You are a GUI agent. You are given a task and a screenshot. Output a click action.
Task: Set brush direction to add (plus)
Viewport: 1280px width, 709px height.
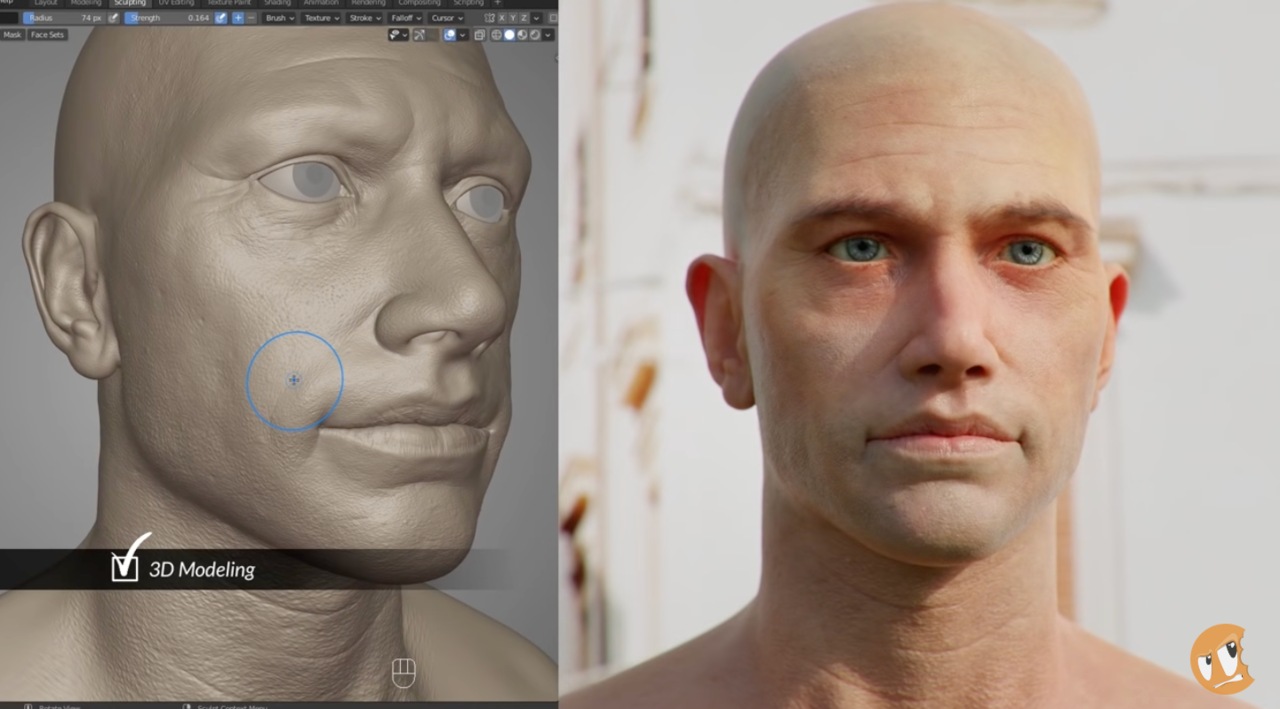tap(238, 18)
